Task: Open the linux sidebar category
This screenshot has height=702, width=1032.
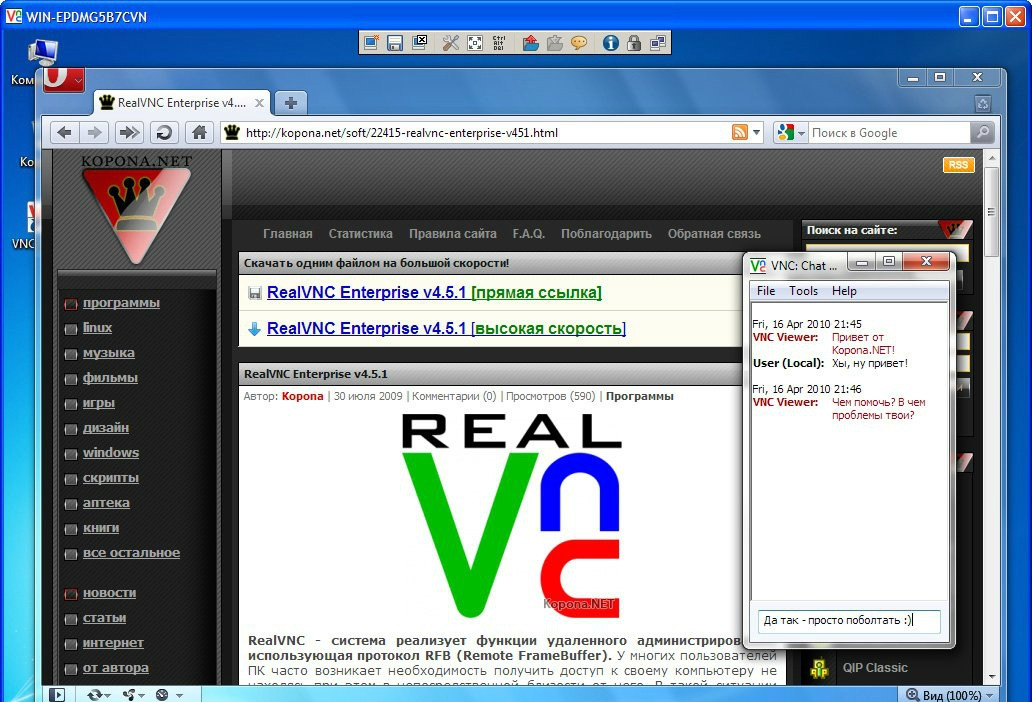Action: pyautogui.click(x=97, y=328)
